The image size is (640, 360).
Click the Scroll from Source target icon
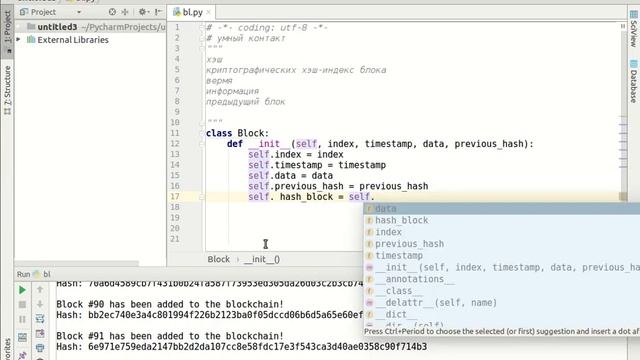[x=112, y=12]
